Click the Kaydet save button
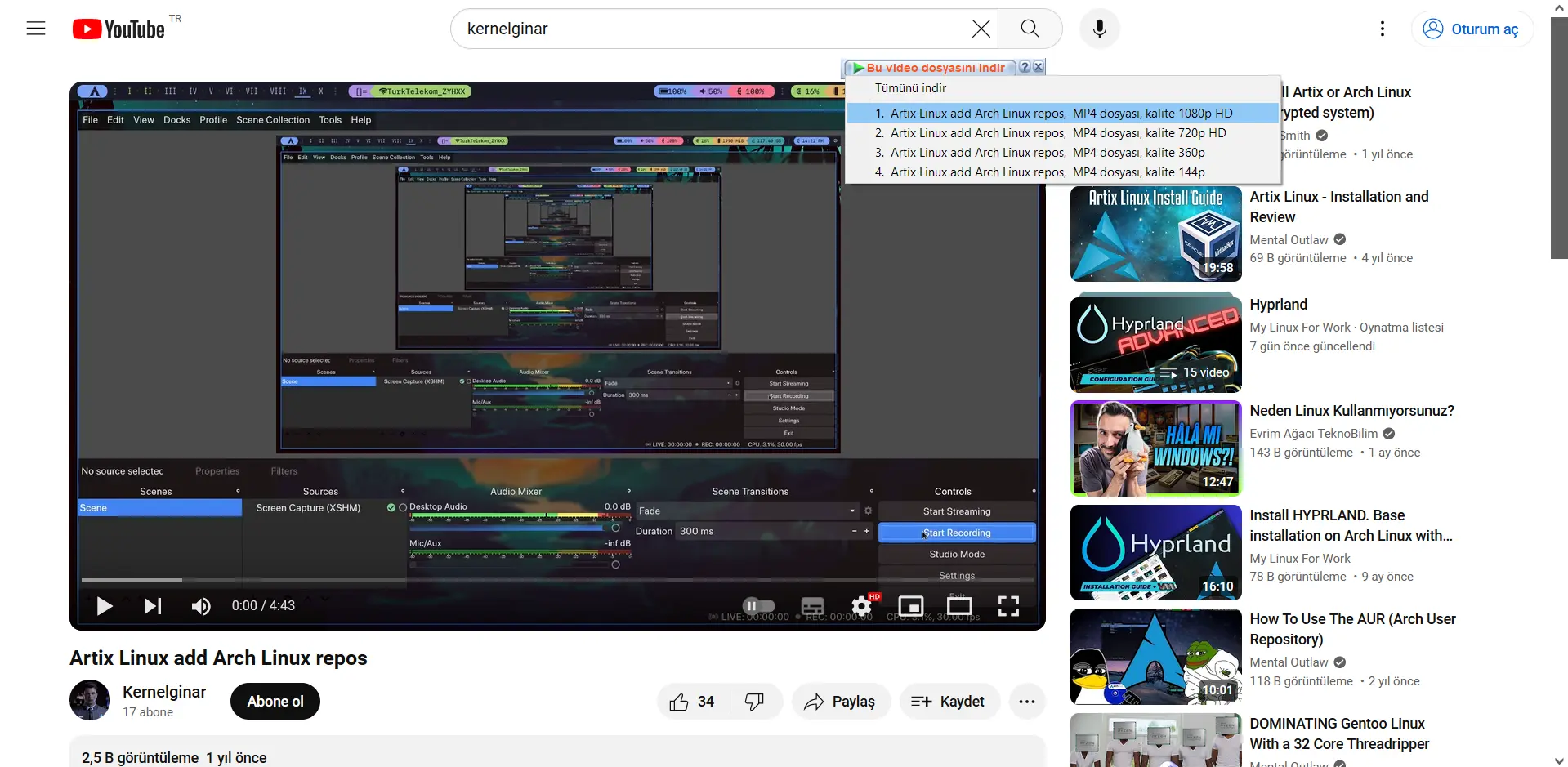The width and height of the screenshot is (1568, 767). [x=949, y=702]
